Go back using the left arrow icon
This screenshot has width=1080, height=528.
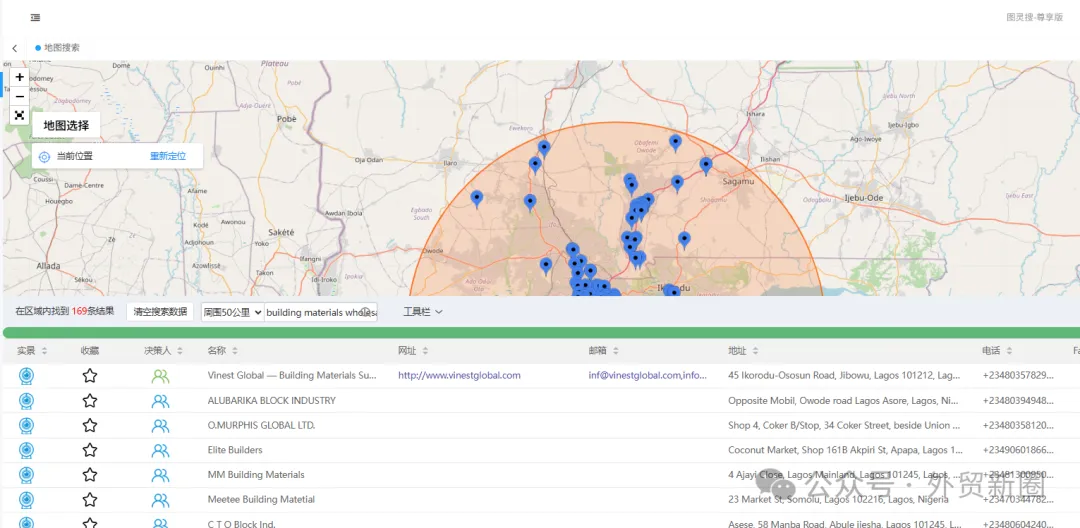tap(15, 48)
